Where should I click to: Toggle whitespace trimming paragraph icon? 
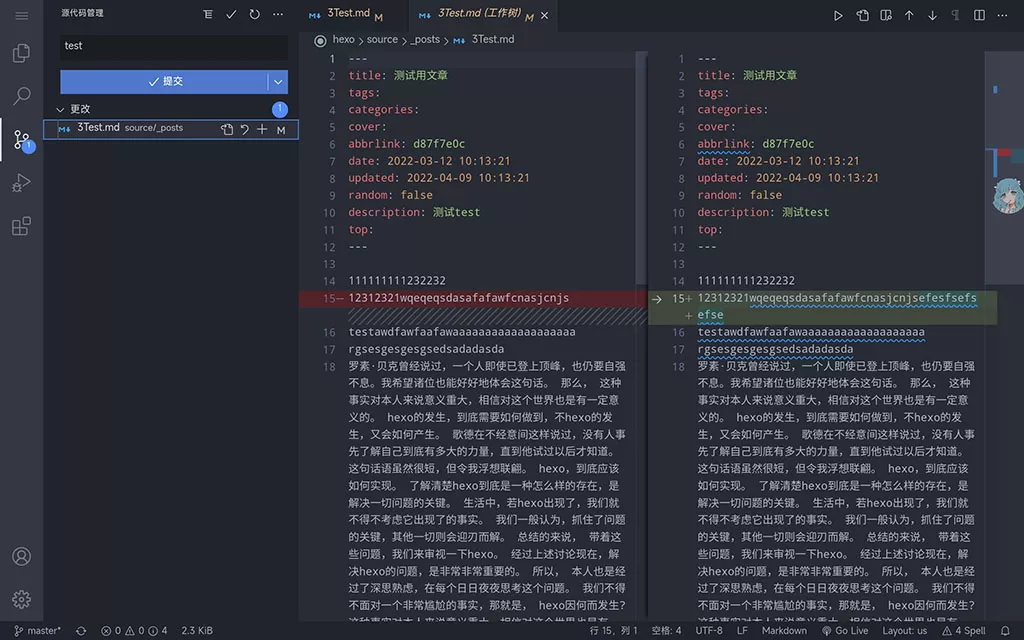click(955, 15)
